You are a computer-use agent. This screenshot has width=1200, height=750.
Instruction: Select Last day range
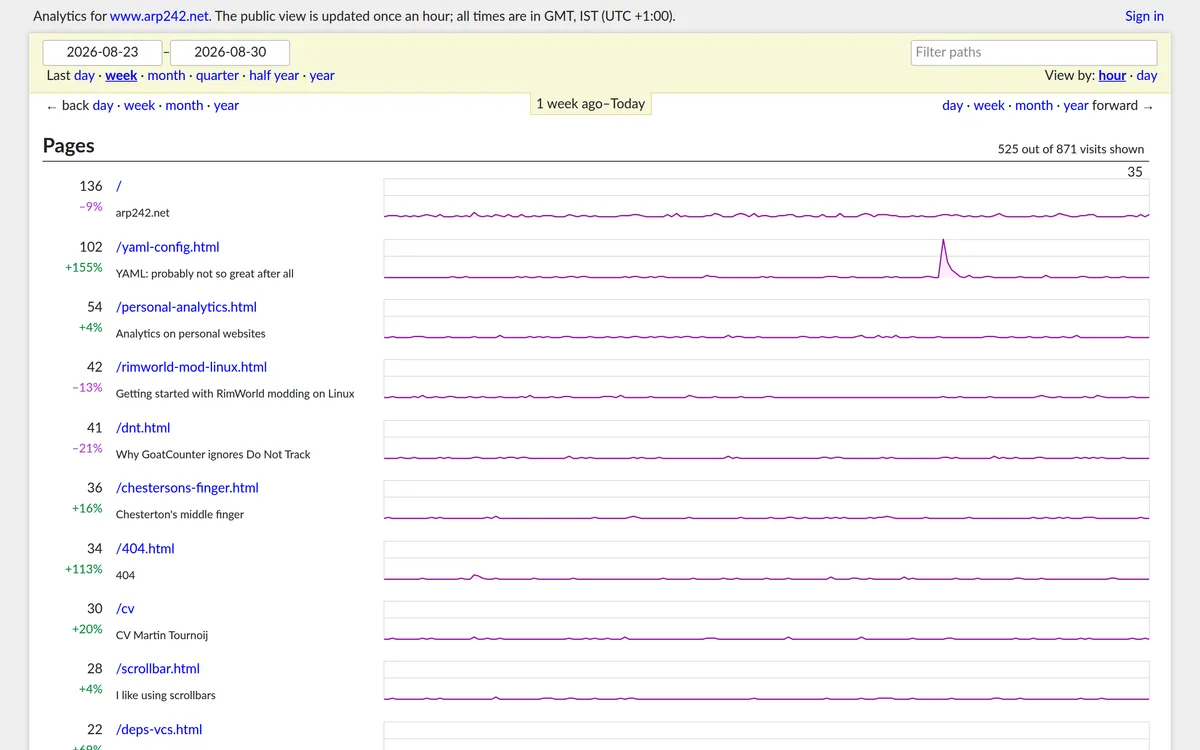point(84,75)
